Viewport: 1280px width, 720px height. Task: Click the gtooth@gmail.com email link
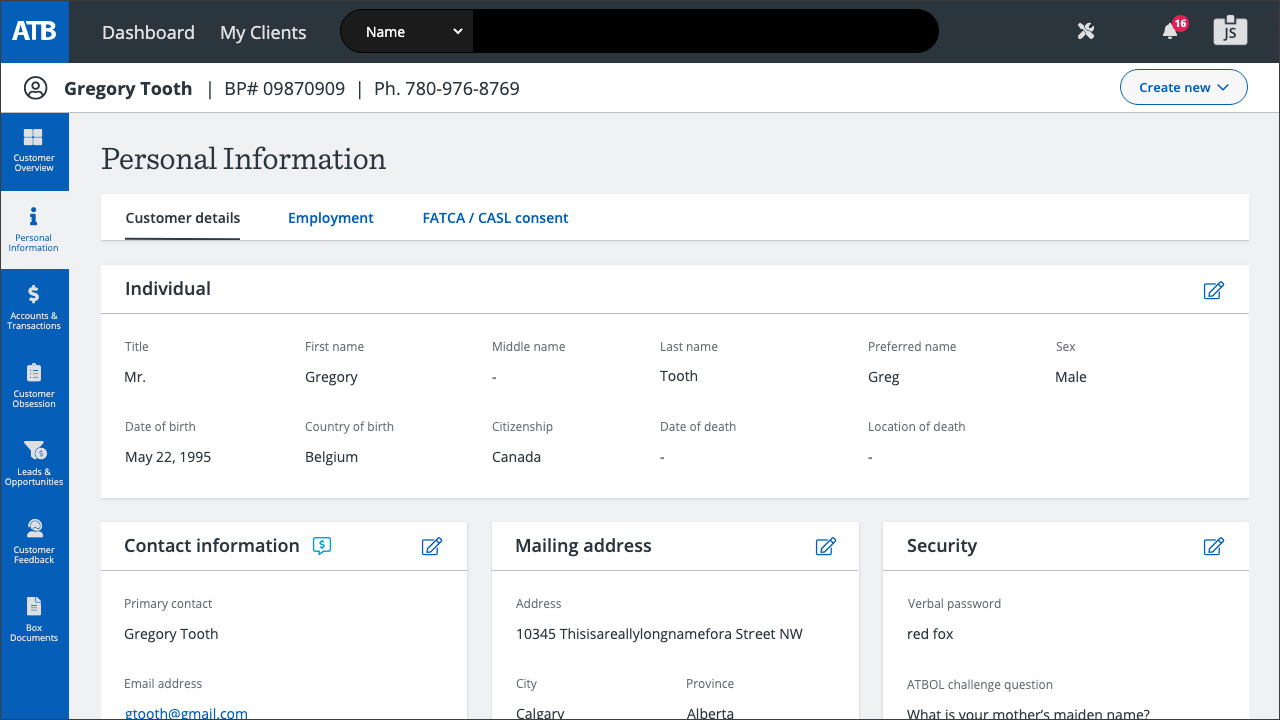pos(186,713)
